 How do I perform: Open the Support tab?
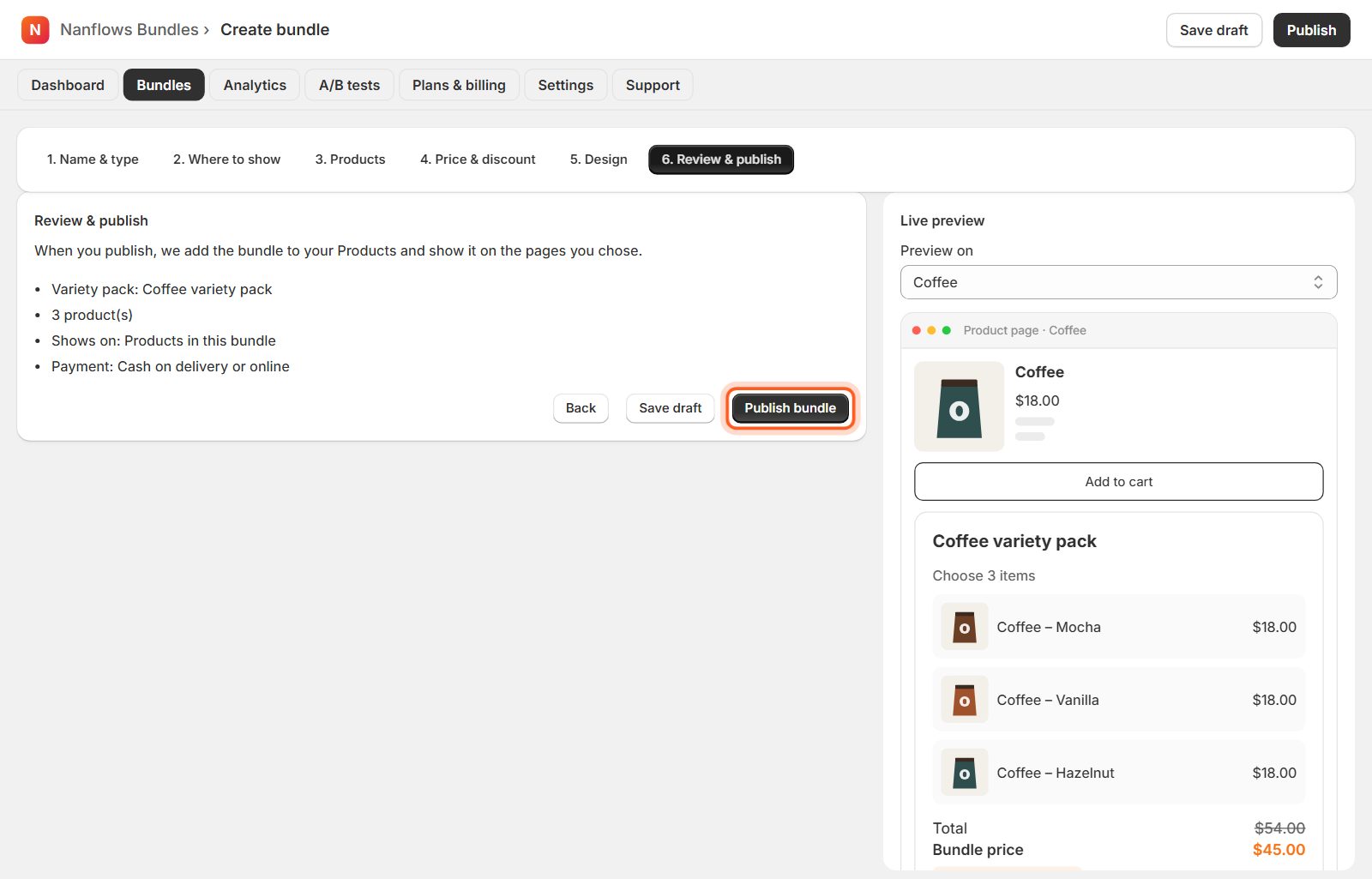pos(653,85)
